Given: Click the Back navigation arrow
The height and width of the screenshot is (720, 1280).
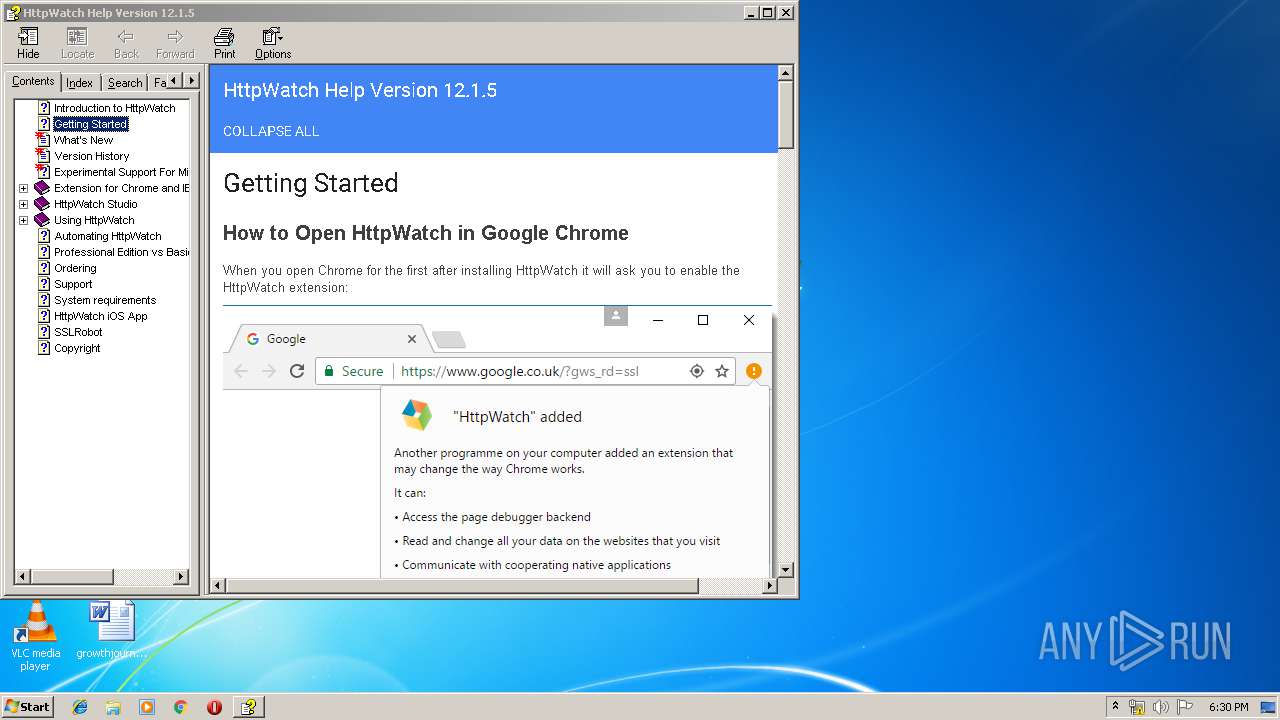Looking at the screenshot, I should 126,43.
